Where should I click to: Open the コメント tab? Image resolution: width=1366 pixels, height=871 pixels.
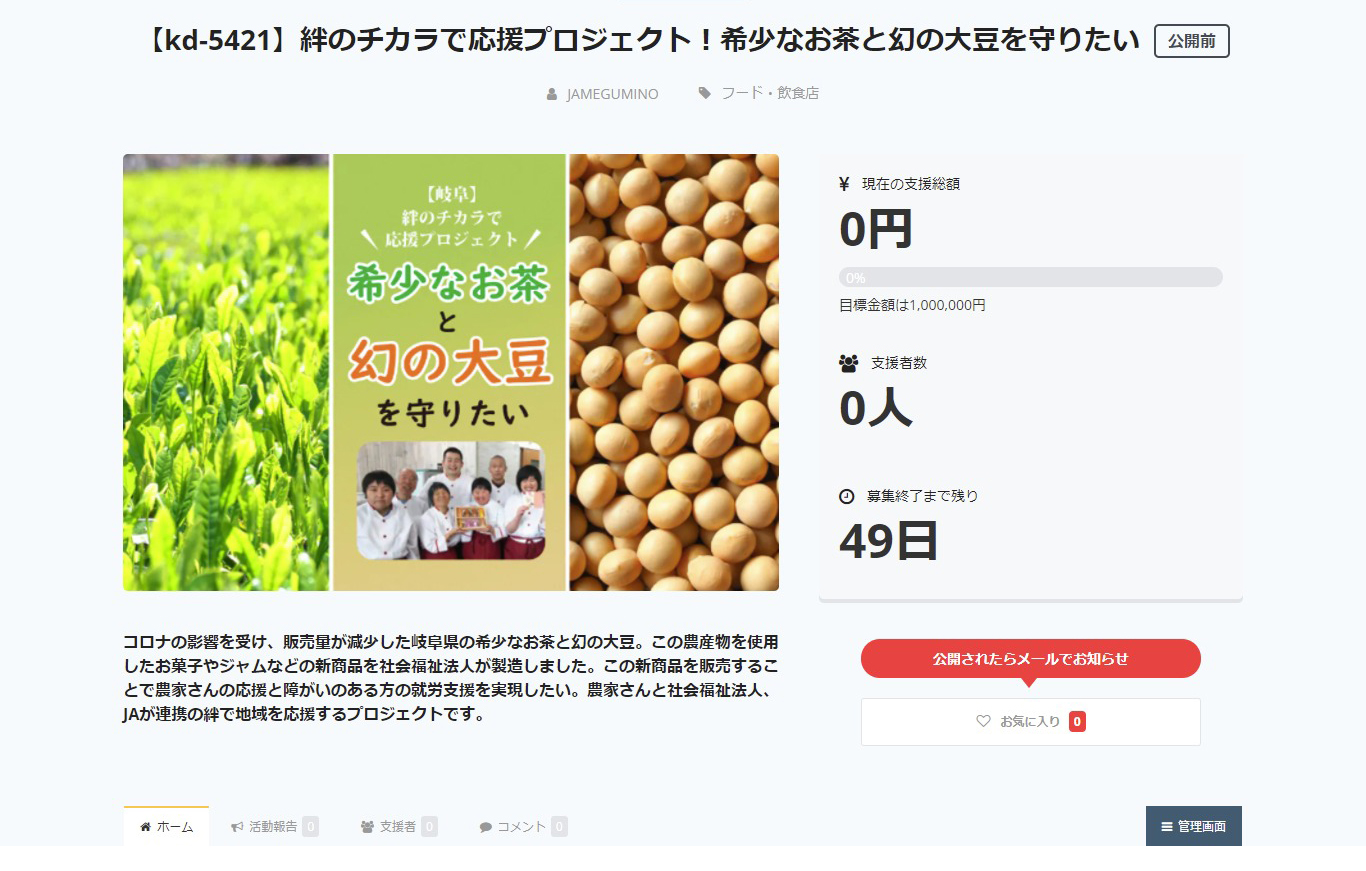[x=523, y=827]
